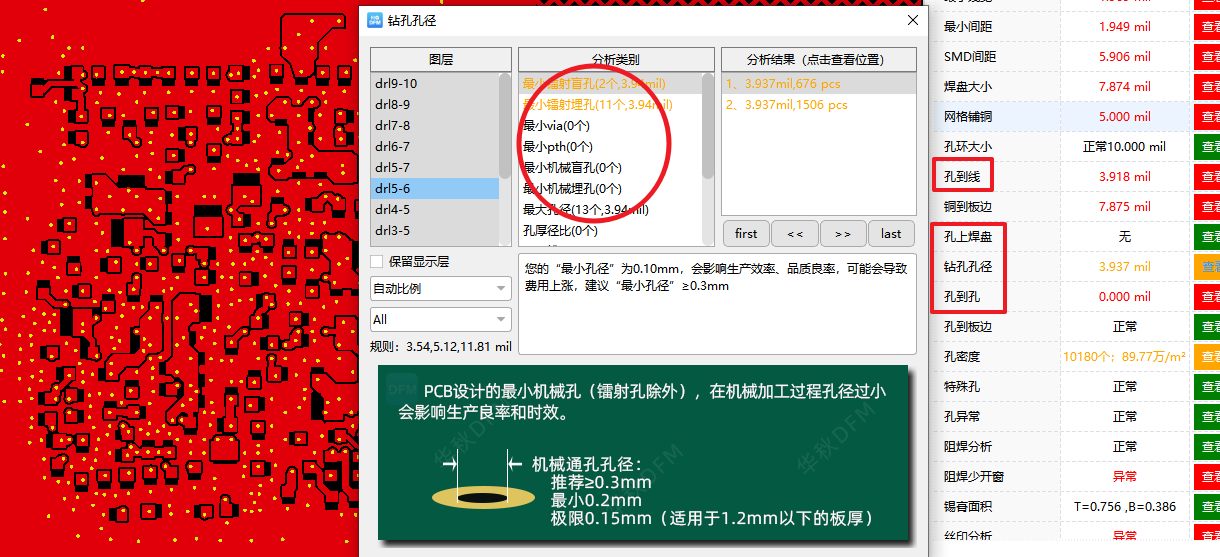
Task: Click the DFM app icon in dialog title
Action: point(375,20)
